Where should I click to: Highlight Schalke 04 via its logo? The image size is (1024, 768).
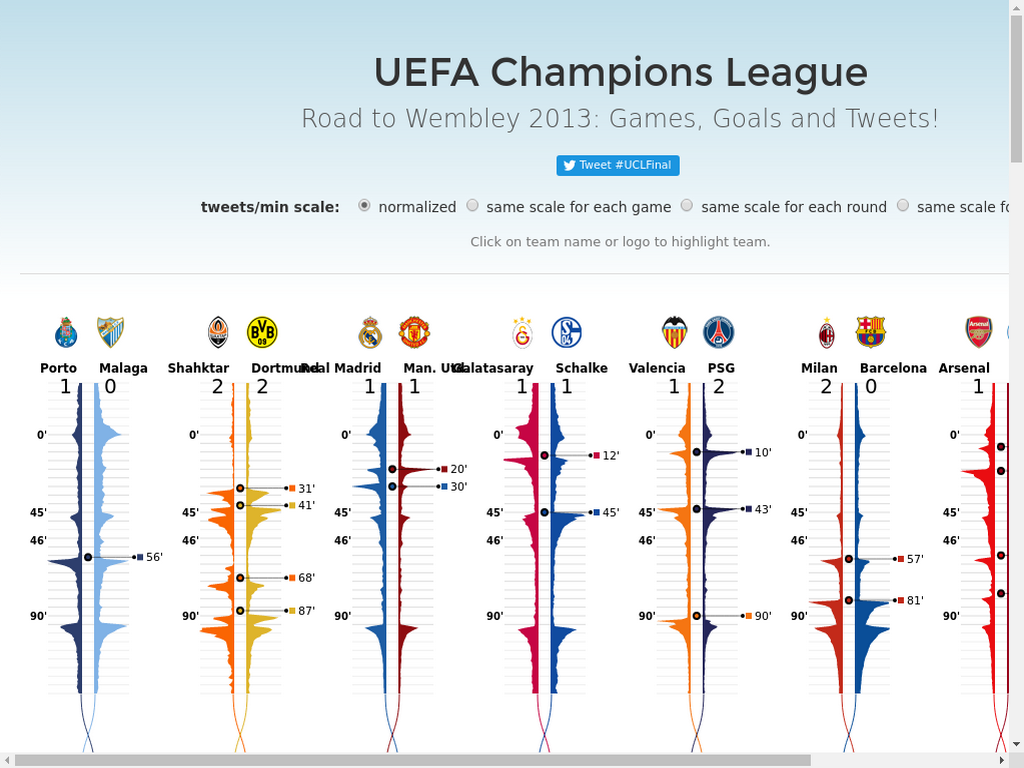(x=566, y=332)
